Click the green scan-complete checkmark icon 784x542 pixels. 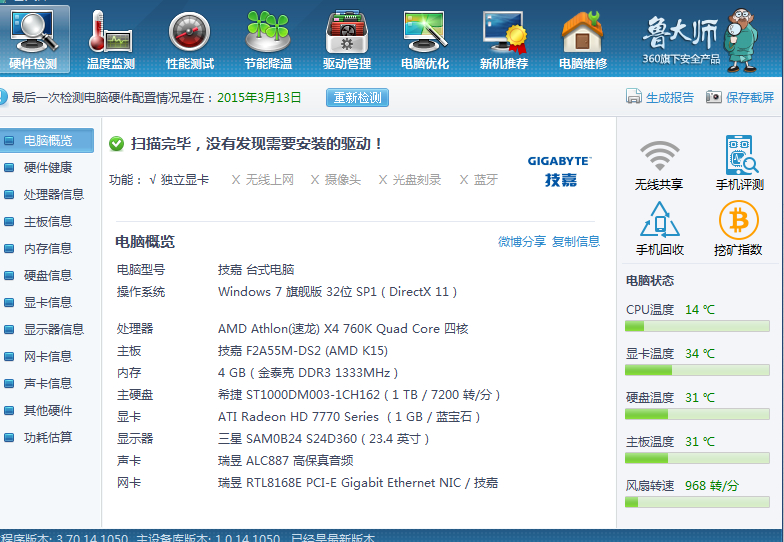pos(116,144)
